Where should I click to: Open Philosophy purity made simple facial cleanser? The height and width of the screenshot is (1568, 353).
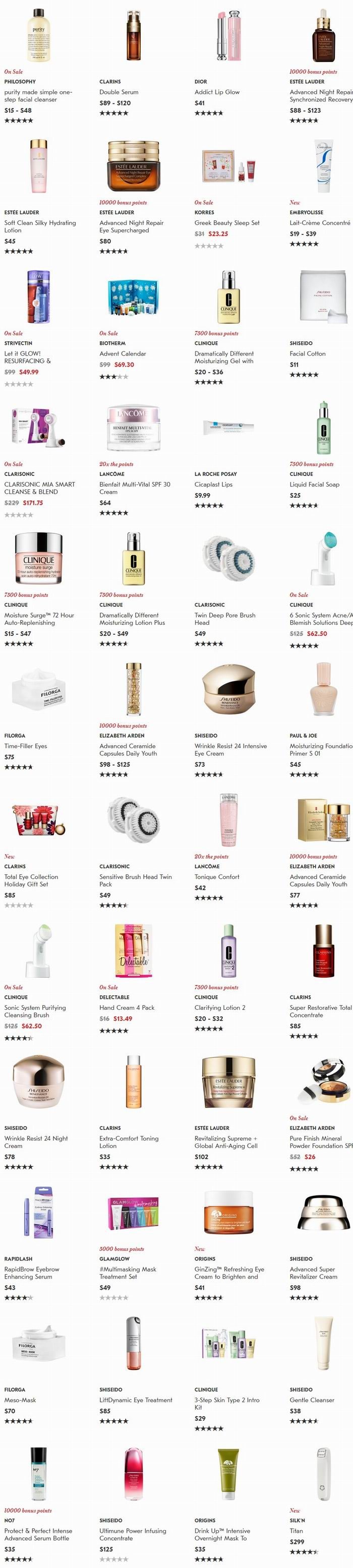(38, 96)
